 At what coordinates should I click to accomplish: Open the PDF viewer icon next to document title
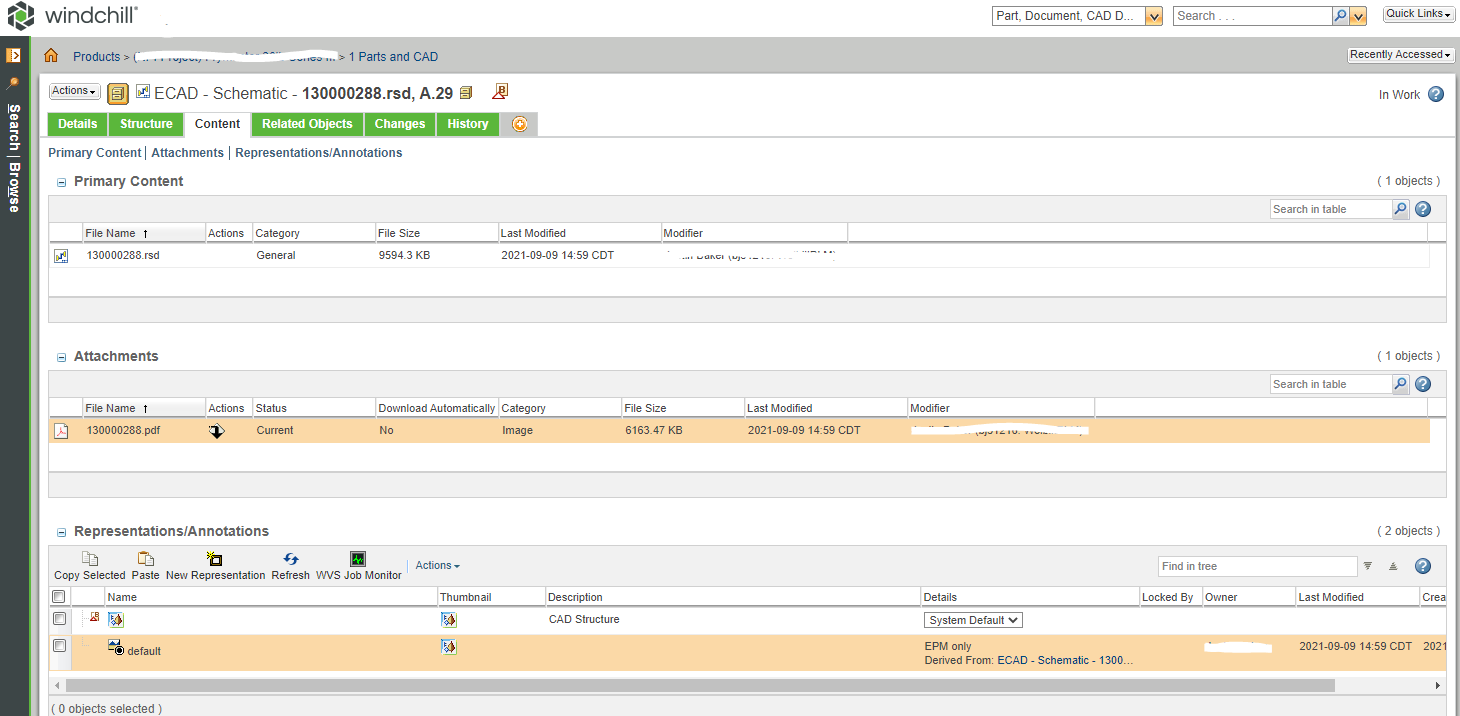tap(500, 90)
